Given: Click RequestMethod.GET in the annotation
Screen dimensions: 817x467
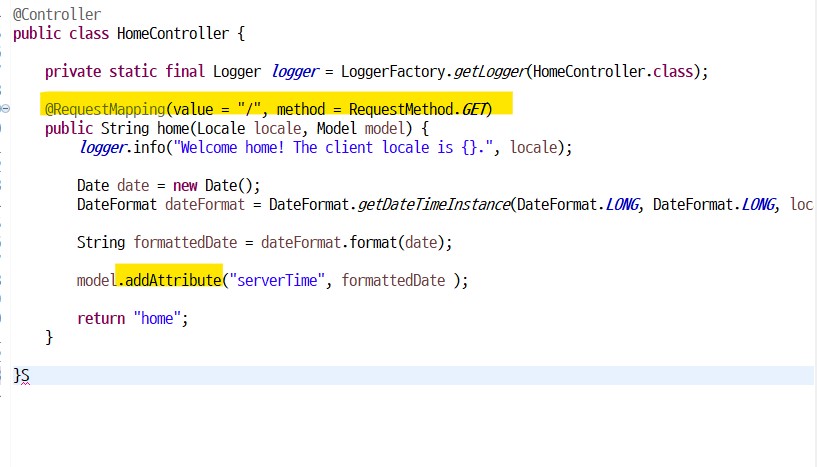Looking at the screenshot, I should [418, 109].
